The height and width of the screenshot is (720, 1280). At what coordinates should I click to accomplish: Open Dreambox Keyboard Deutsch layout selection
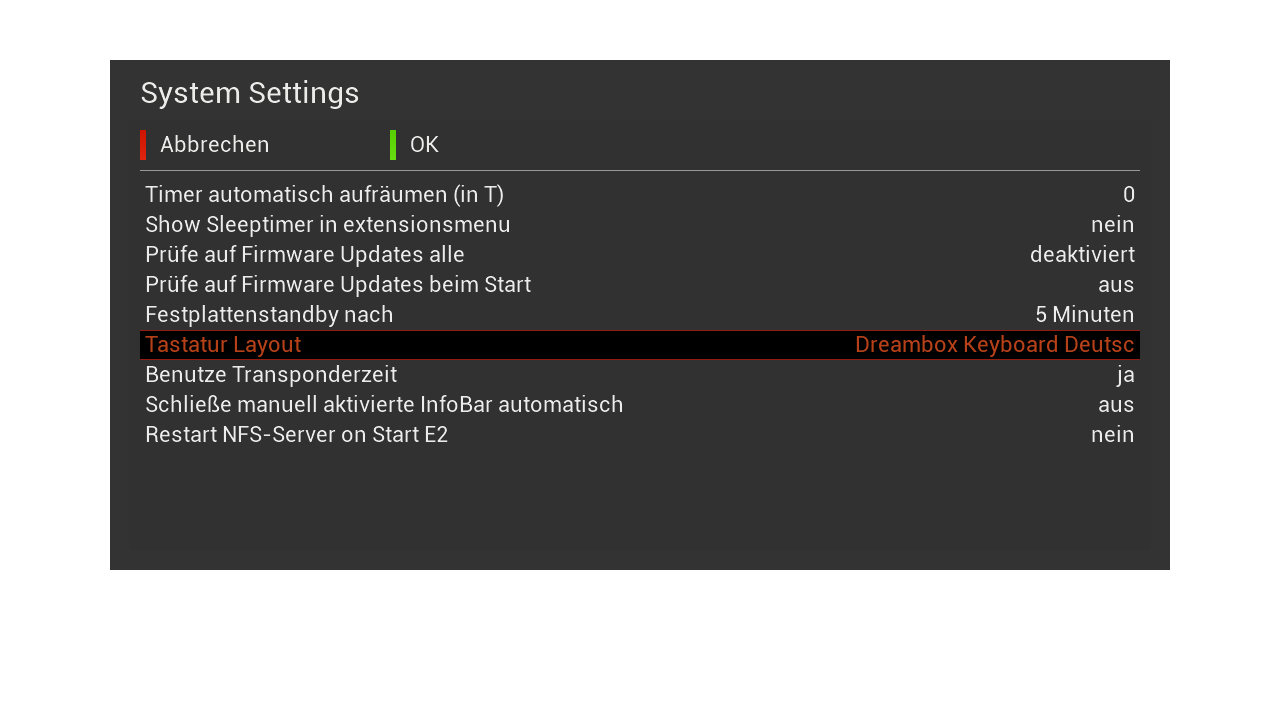point(994,345)
